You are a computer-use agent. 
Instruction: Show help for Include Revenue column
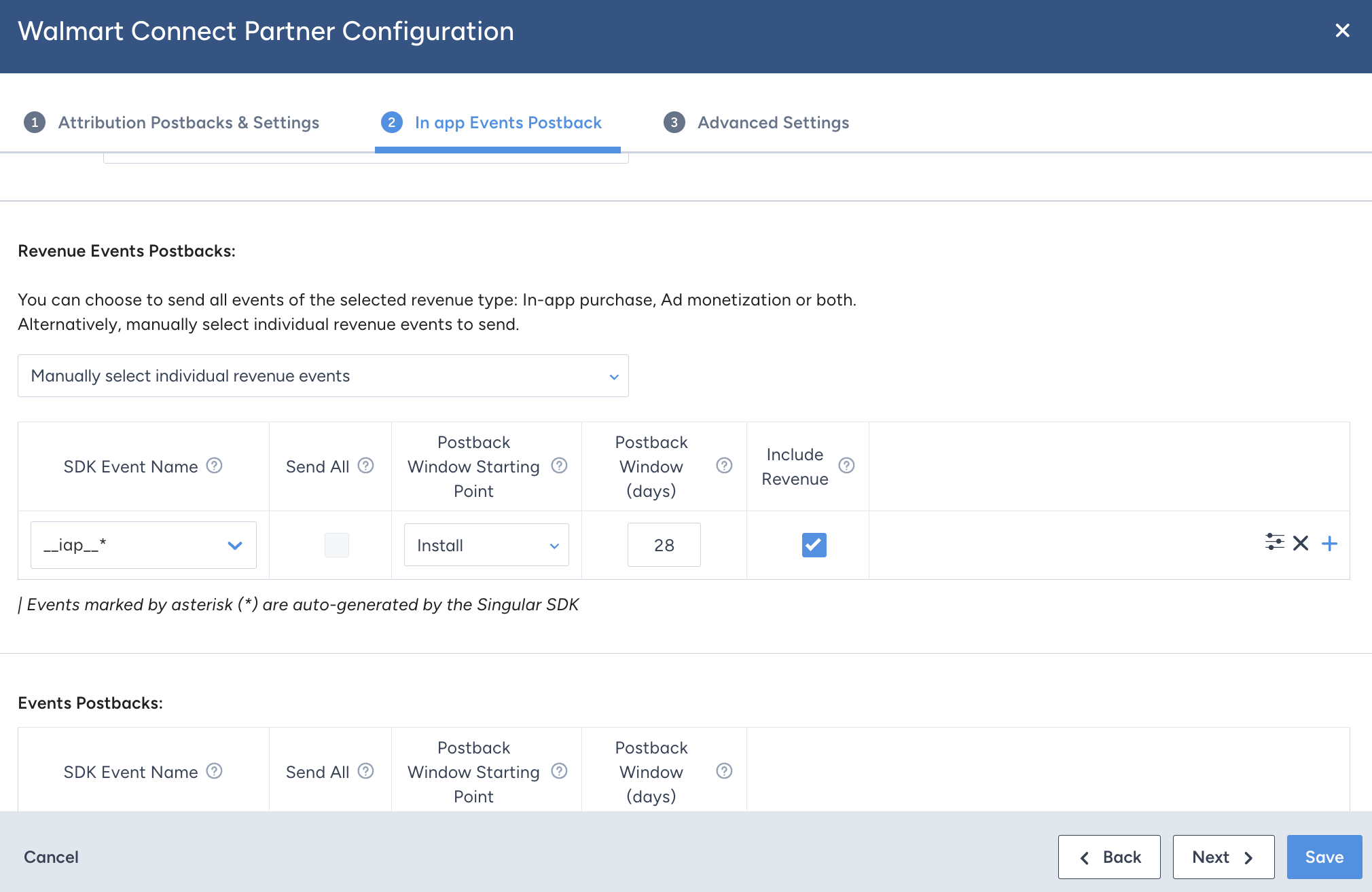point(846,466)
